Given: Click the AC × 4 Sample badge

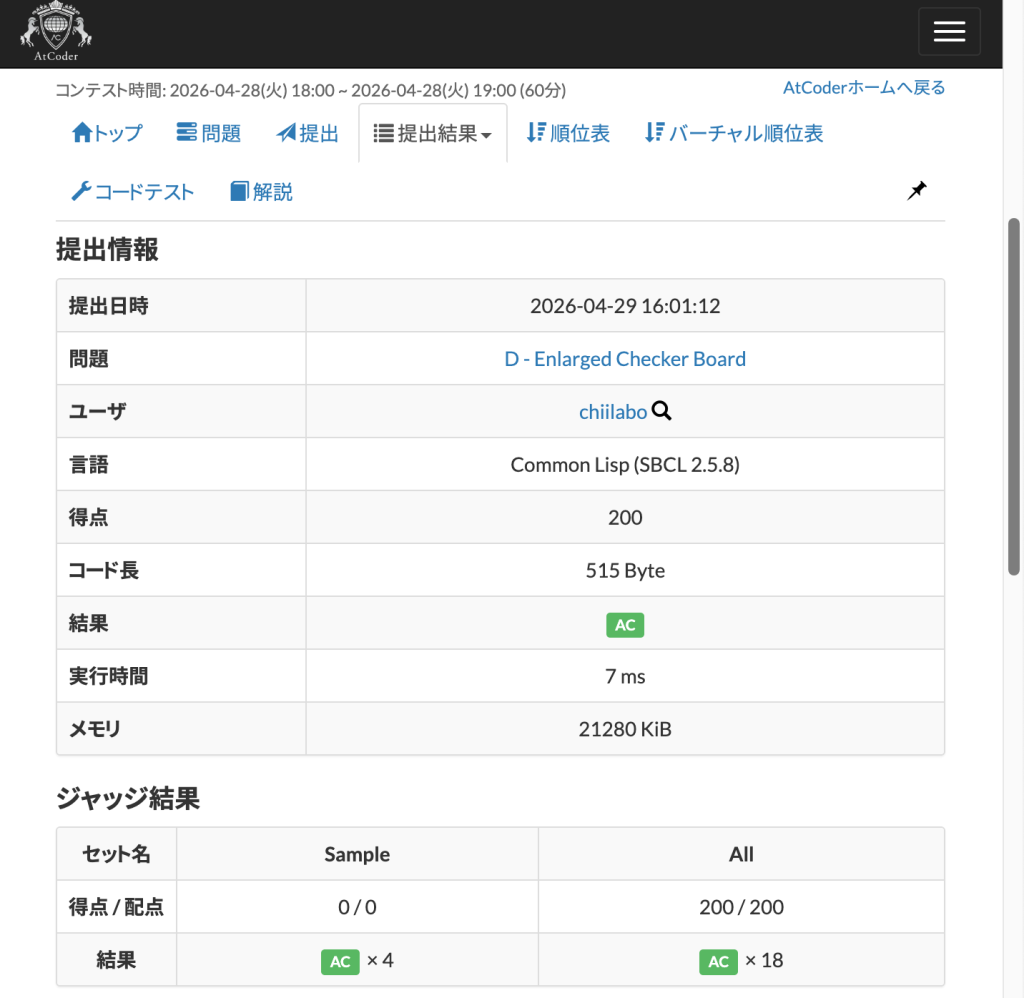Looking at the screenshot, I should coord(340,961).
